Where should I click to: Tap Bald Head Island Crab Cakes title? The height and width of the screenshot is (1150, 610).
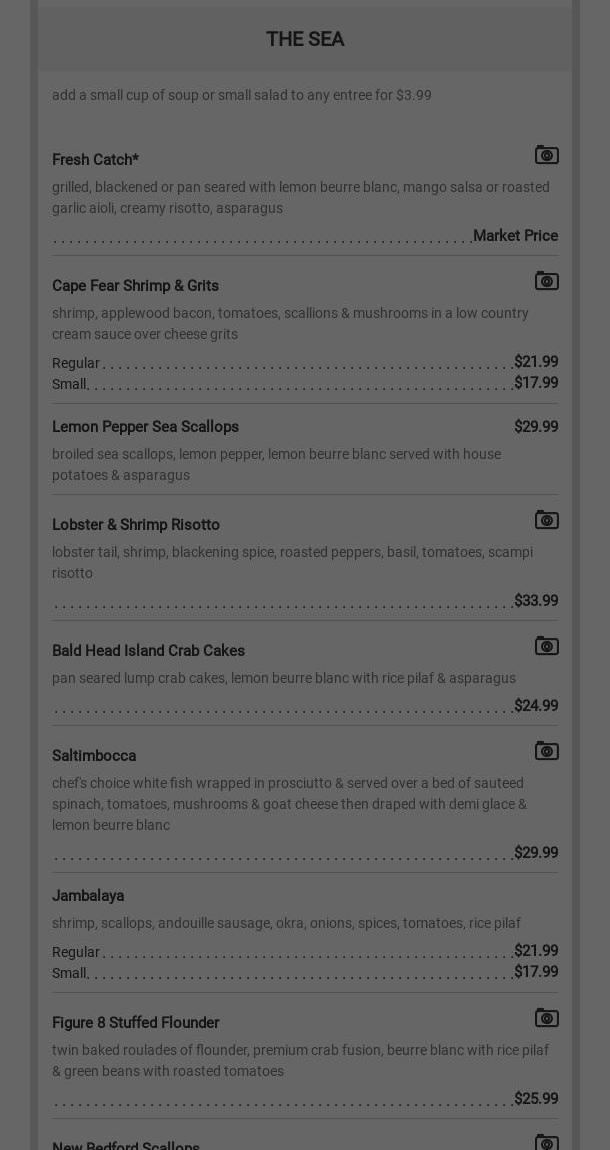tap(148, 651)
